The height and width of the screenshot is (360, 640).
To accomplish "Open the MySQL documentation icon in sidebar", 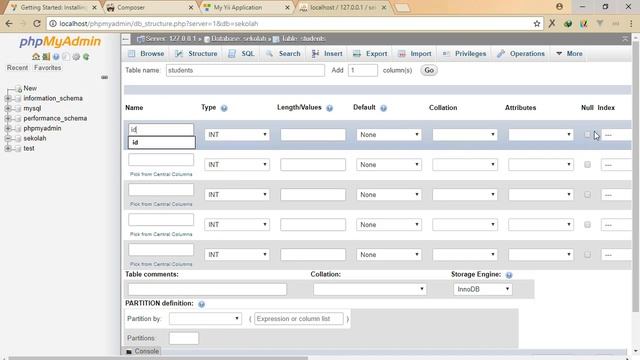I will [x=66, y=57].
